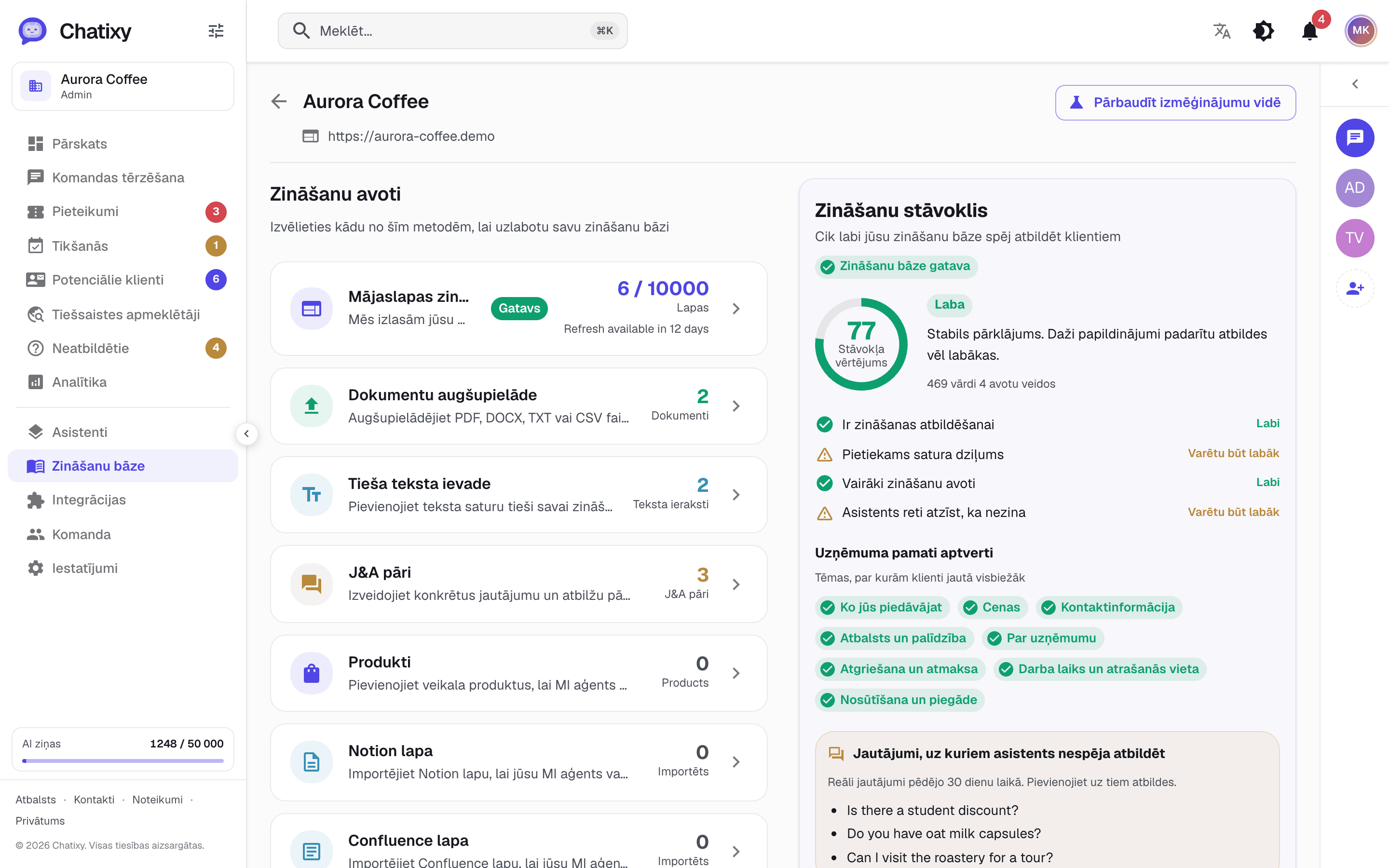The height and width of the screenshot is (868, 1389).
Task: Click the Cenas topic chip
Action: [993, 608]
